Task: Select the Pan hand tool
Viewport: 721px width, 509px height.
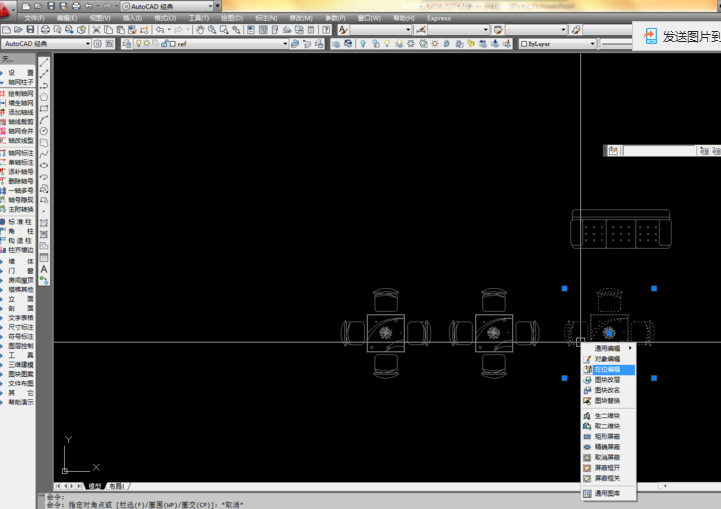Action: (200, 30)
